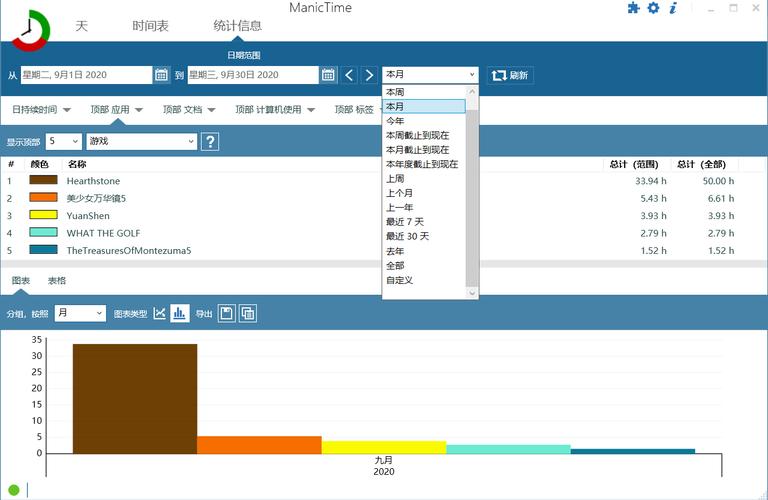Viewport: 768px width, 500px height.
Task: Open 日持续时间 dropdown menu
Action: click(x=41, y=110)
